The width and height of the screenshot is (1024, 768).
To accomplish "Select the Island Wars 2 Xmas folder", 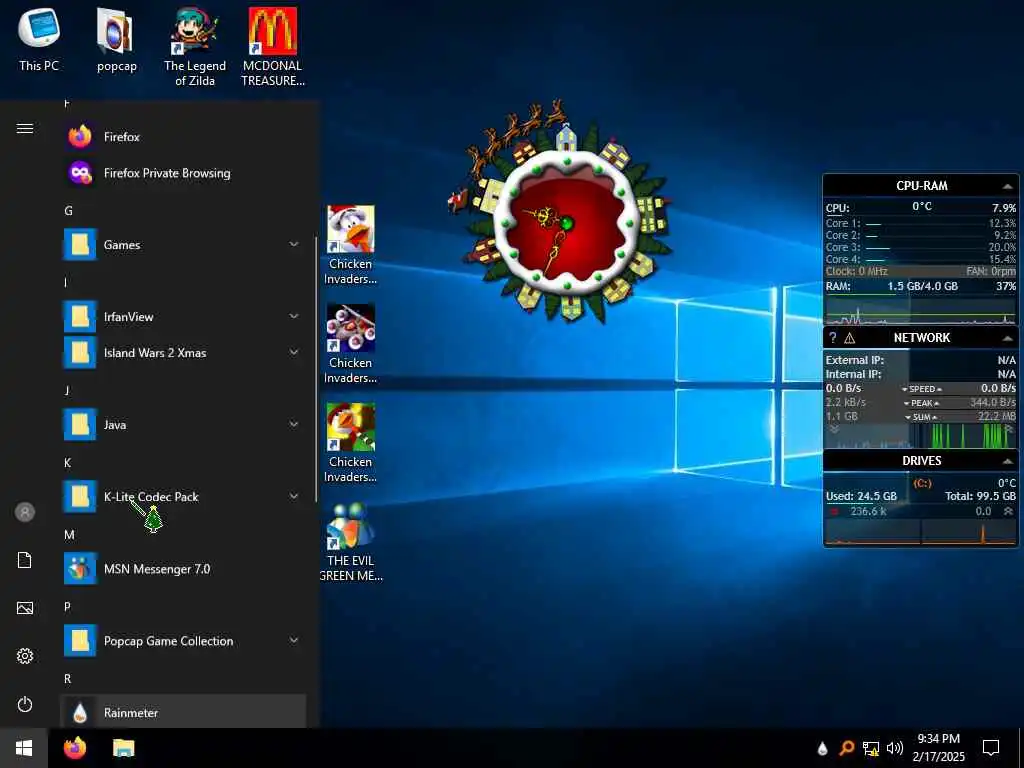I will 184,353.
